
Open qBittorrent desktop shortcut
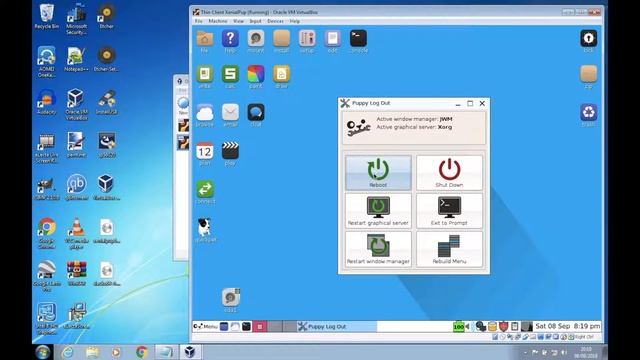point(76,188)
